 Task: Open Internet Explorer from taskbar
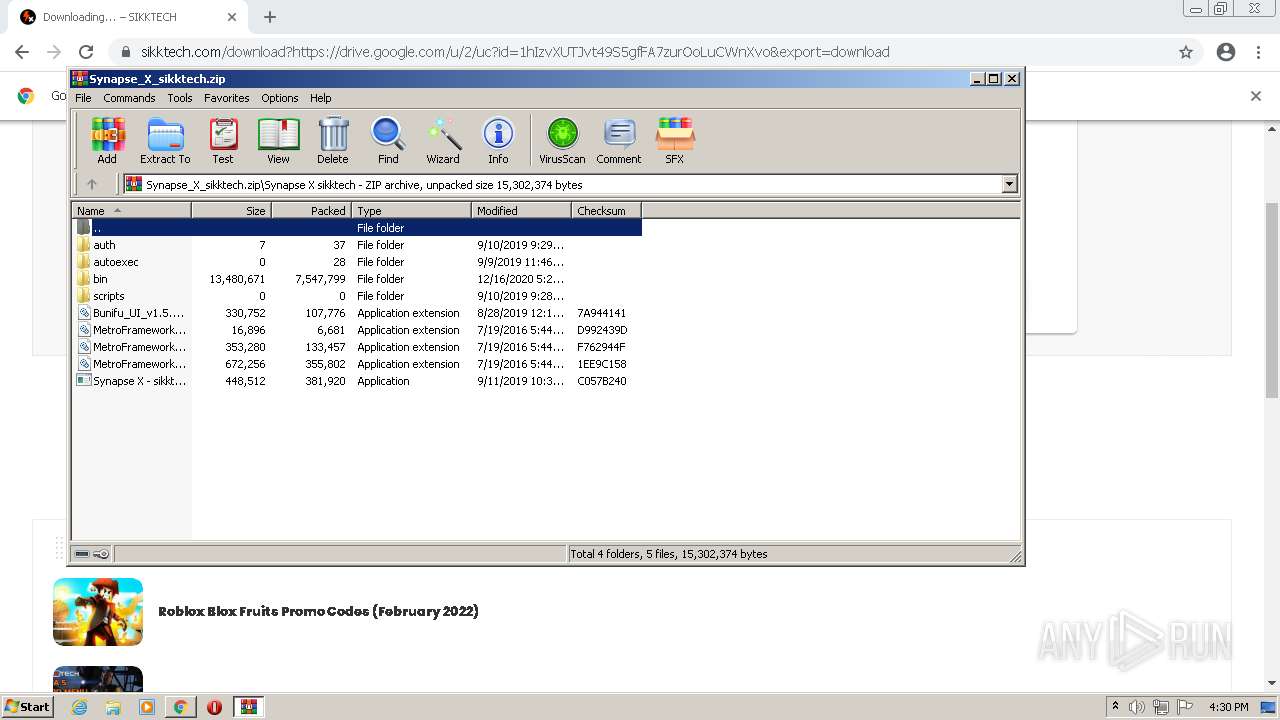point(80,707)
